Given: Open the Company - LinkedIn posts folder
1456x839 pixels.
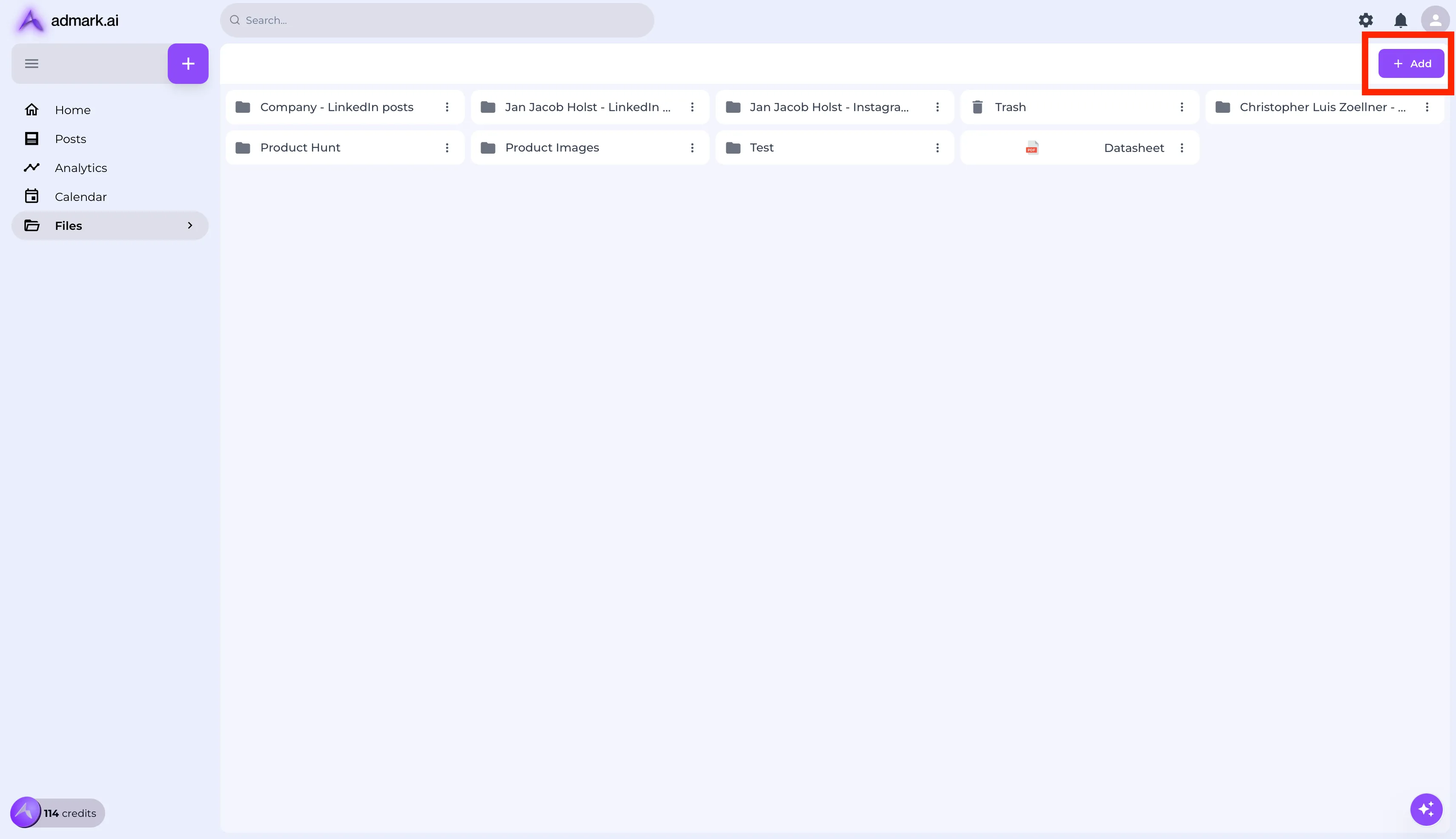Looking at the screenshot, I should pyautogui.click(x=336, y=106).
